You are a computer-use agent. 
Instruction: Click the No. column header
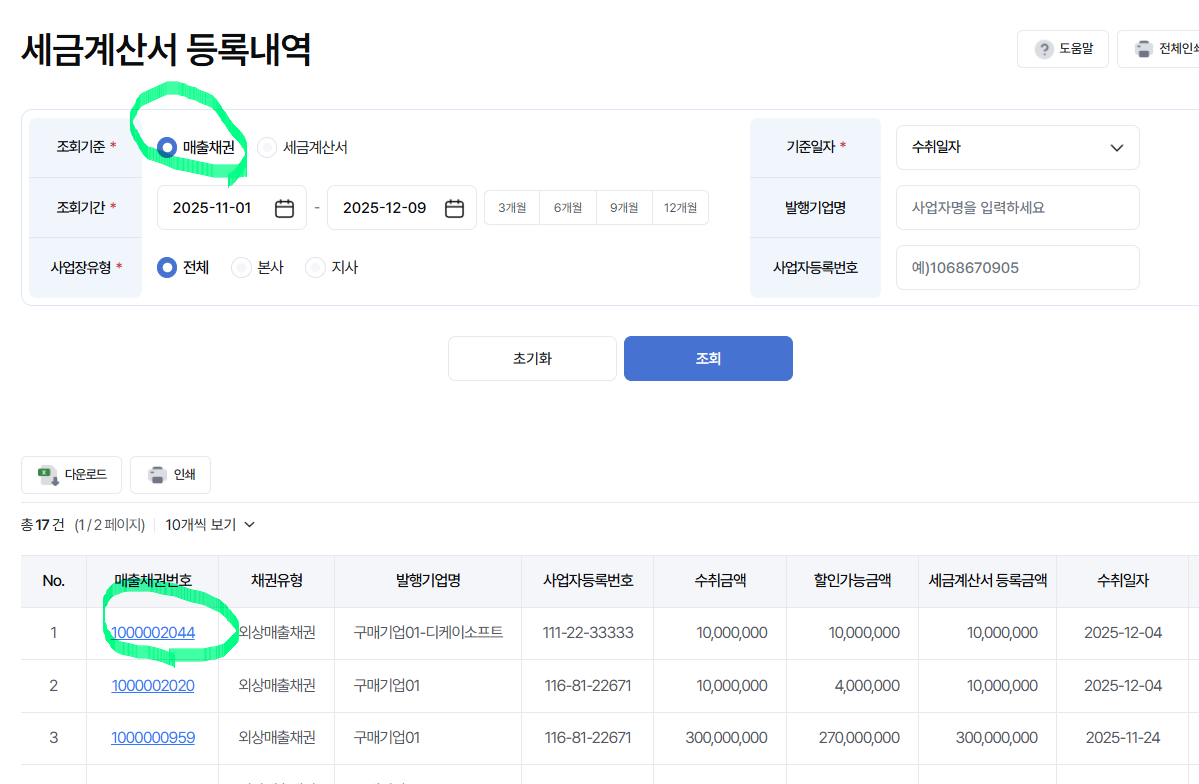(54, 581)
